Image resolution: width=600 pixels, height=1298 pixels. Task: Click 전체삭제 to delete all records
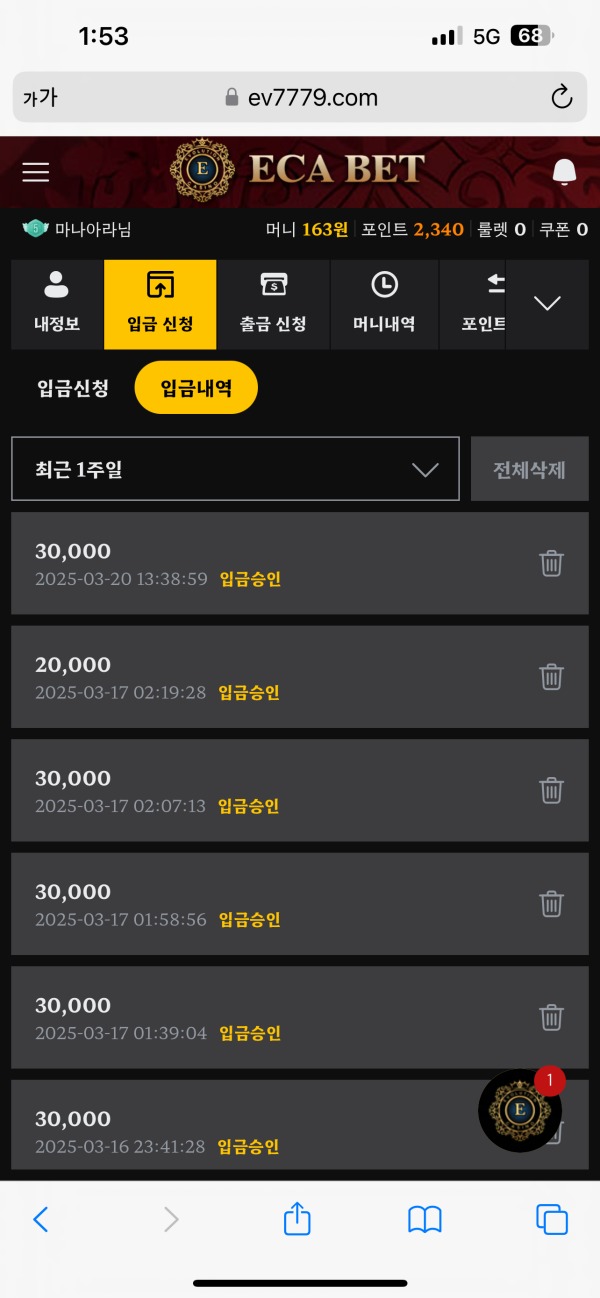[529, 468]
